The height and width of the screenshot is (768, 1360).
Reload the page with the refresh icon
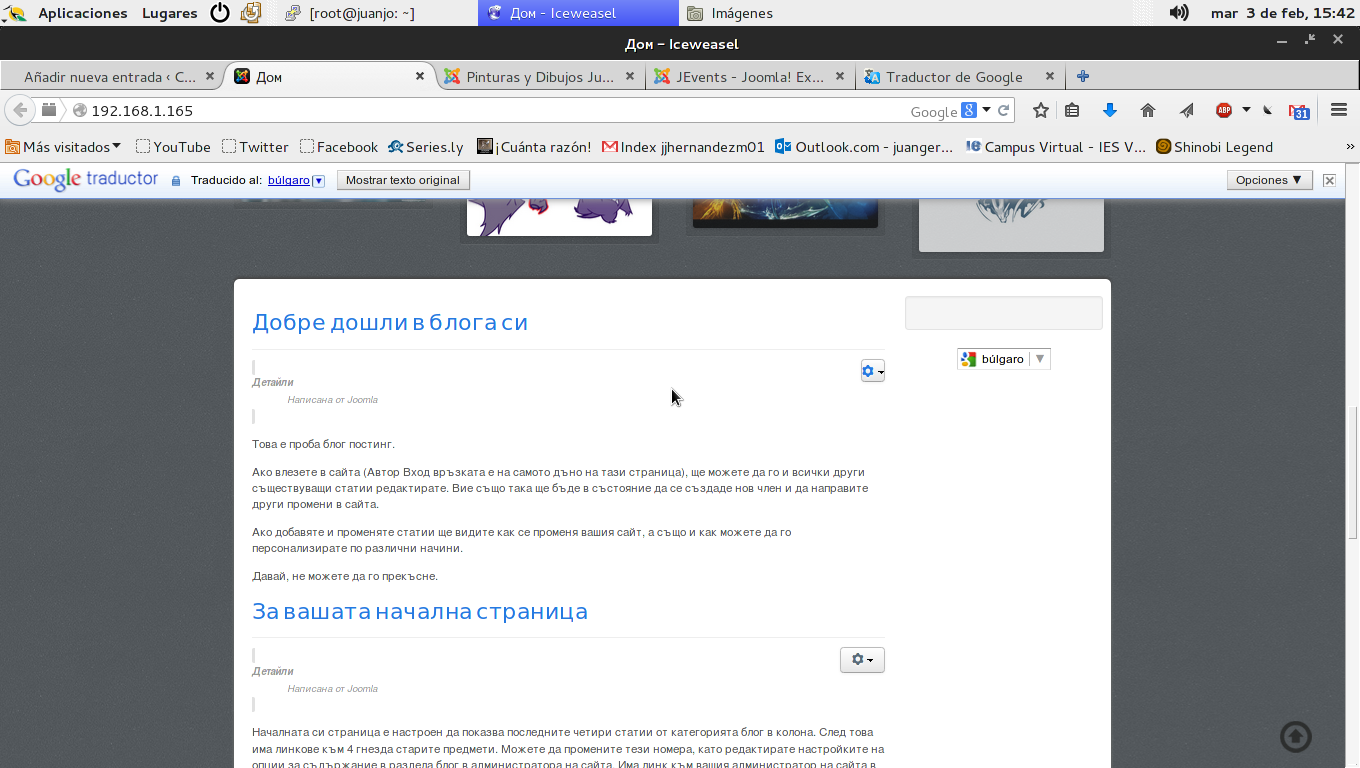coord(1003,111)
